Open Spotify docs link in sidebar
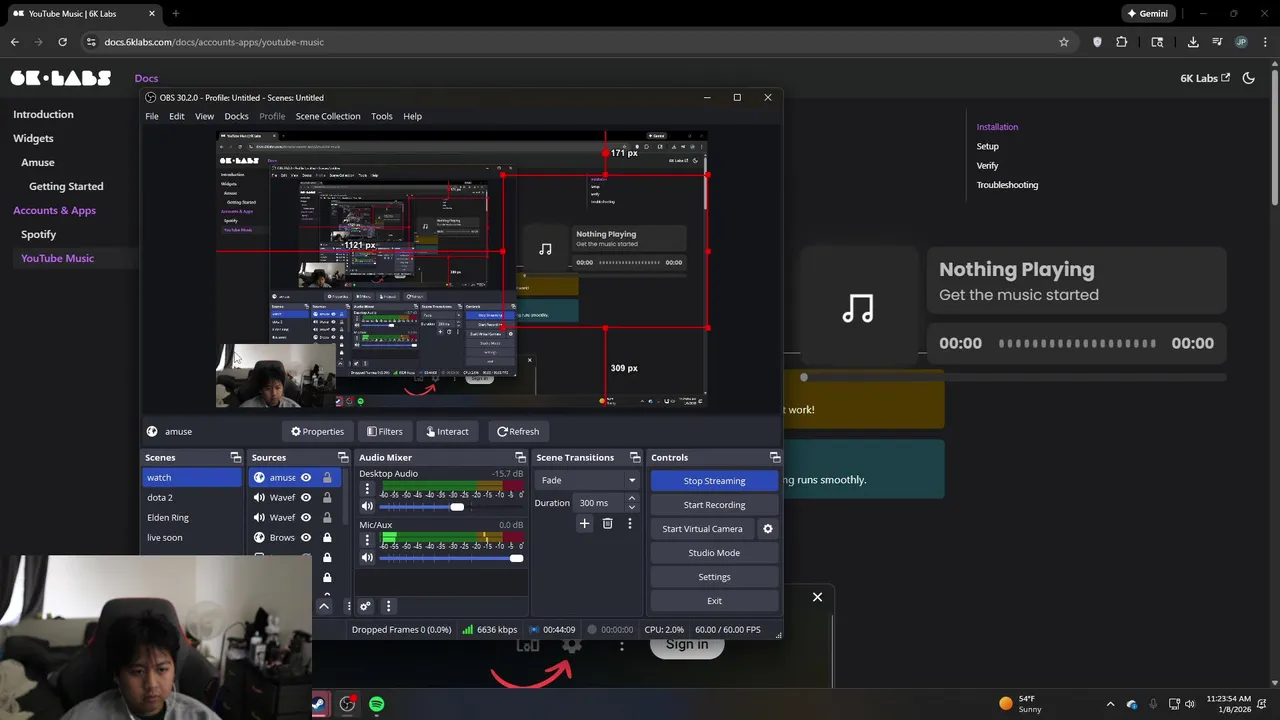The image size is (1280, 720). 39,234
